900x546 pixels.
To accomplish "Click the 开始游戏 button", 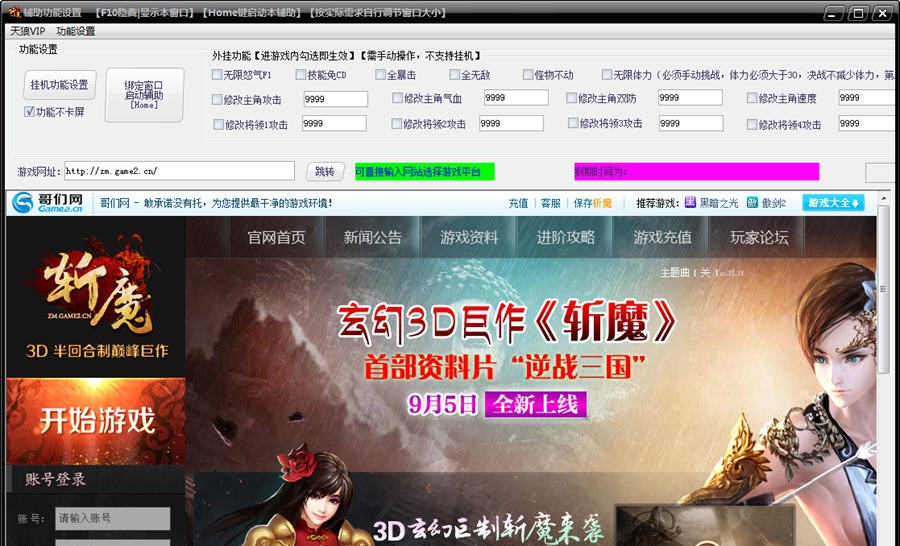I will coord(96,421).
